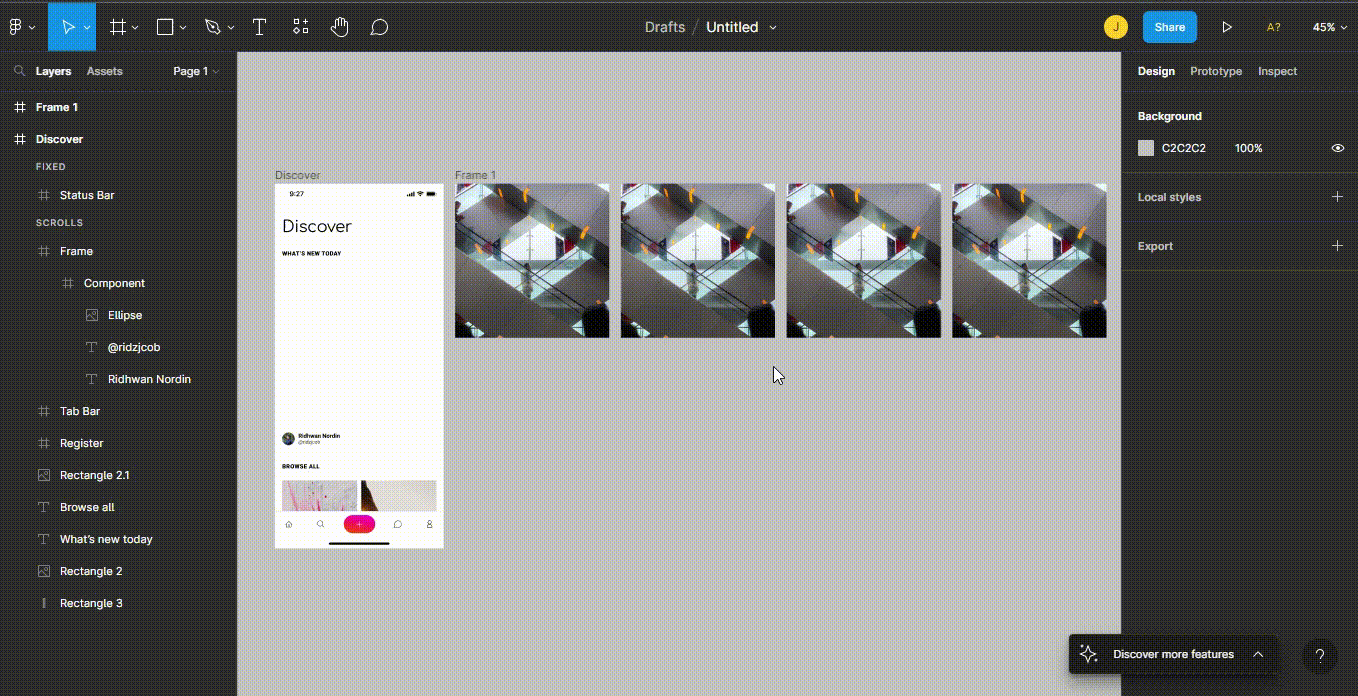Switch to the Prototype tab

pyautogui.click(x=1216, y=71)
